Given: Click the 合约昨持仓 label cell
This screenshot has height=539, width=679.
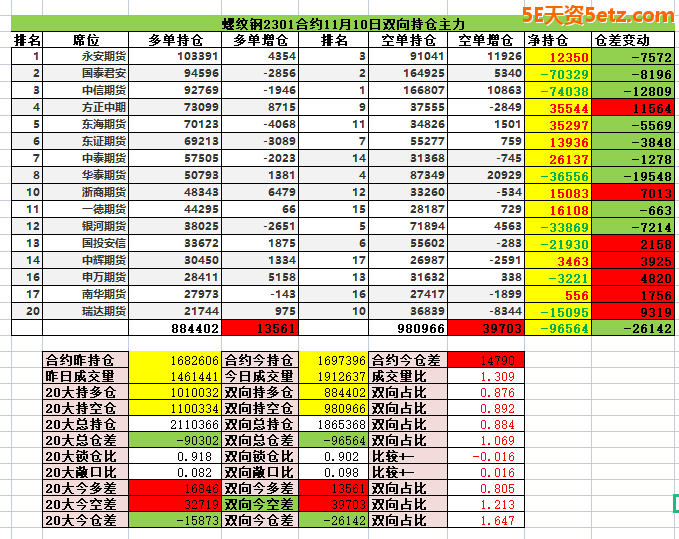Looking at the screenshot, I should 86,360.
